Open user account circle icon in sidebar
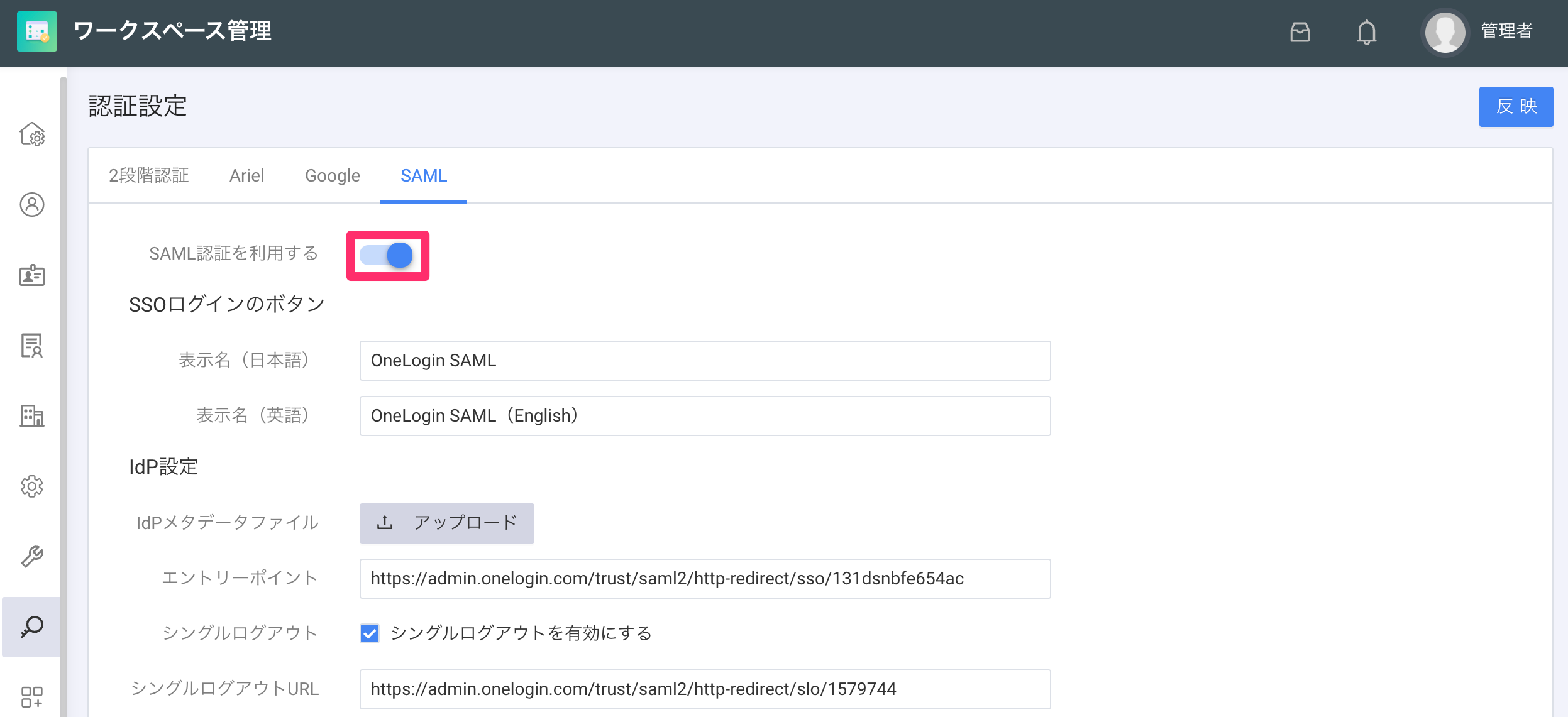 (x=32, y=204)
